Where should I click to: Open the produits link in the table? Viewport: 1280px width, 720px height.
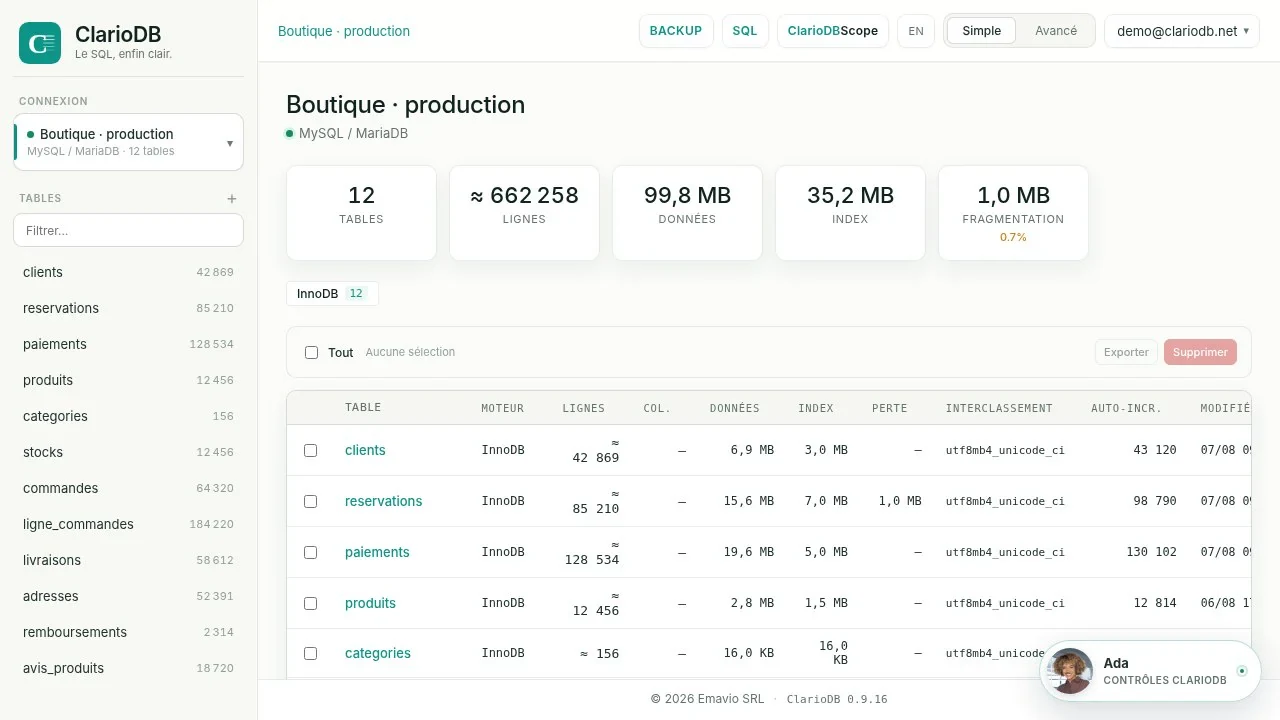[x=370, y=603]
